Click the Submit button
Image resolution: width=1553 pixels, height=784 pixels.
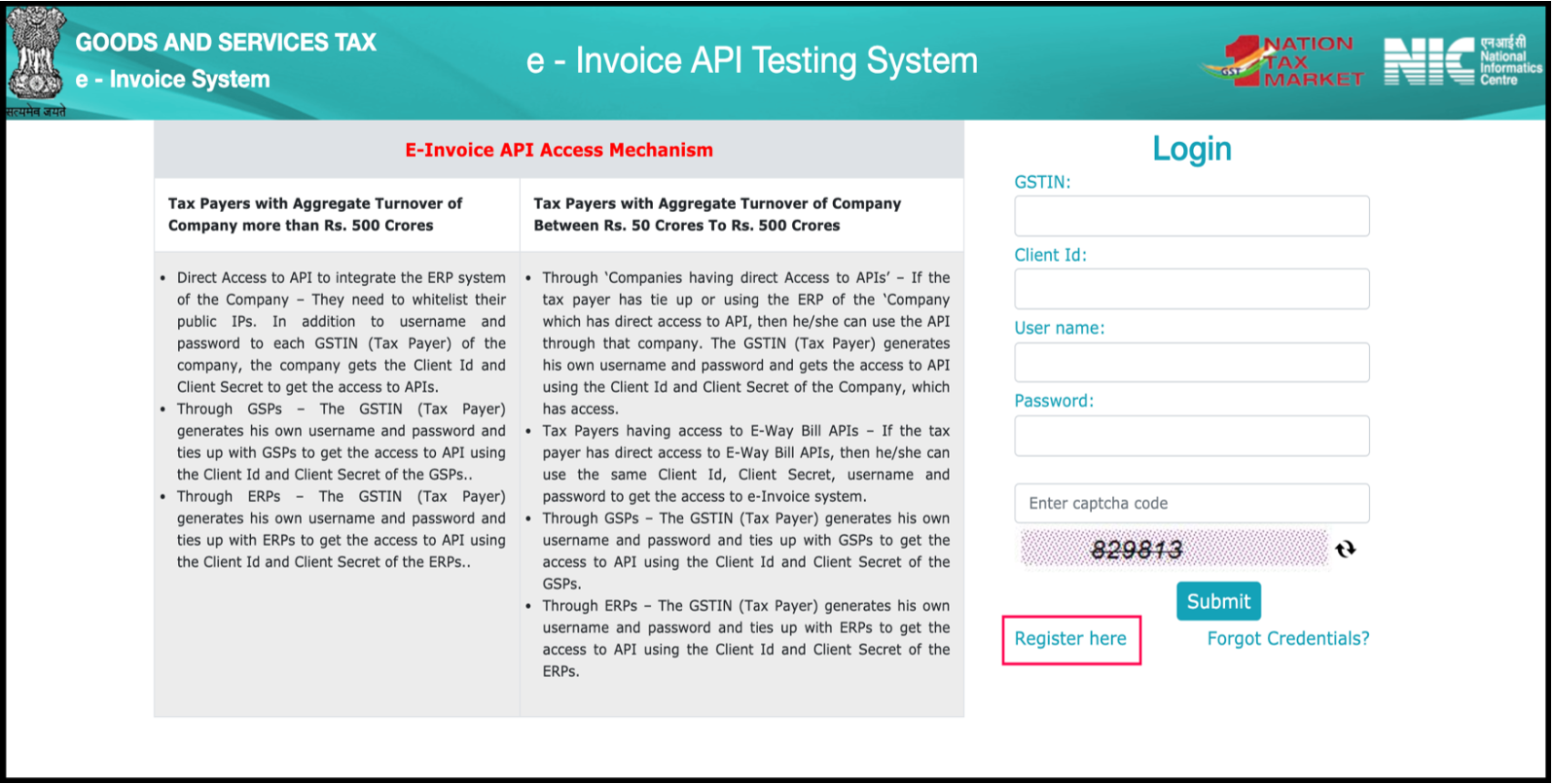pos(1218,601)
